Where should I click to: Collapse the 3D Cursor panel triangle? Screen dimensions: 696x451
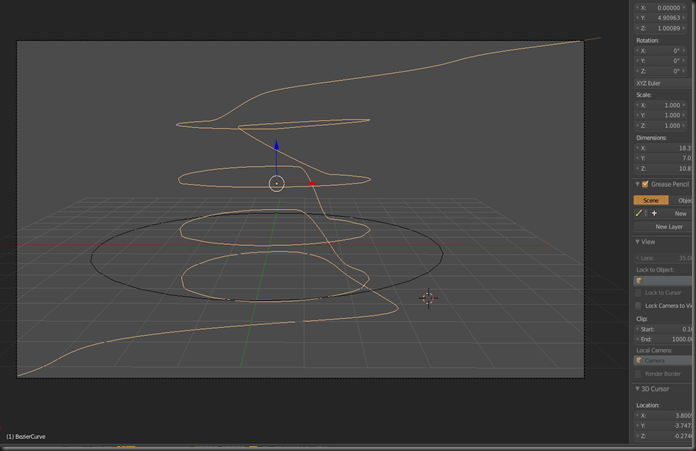coord(637,389)
